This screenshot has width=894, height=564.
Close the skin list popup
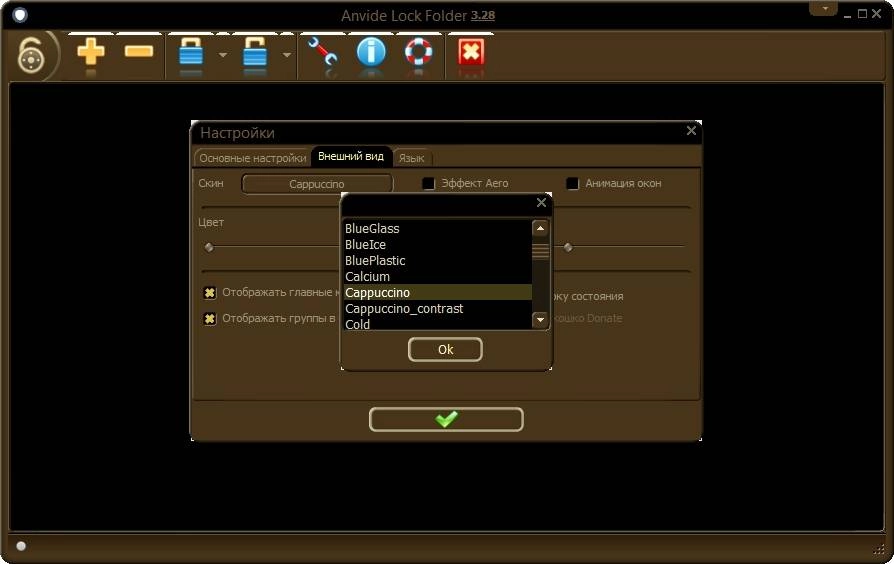pos(541,202)
